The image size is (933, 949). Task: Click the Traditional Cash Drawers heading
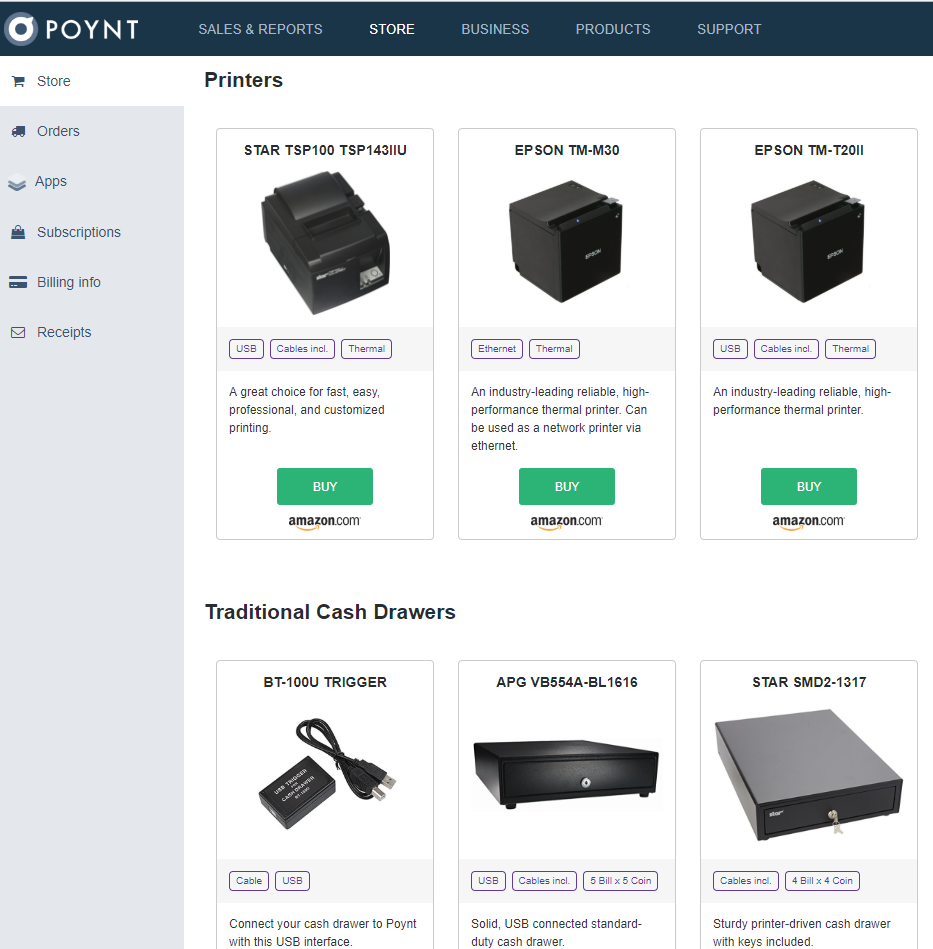(330, 612)
